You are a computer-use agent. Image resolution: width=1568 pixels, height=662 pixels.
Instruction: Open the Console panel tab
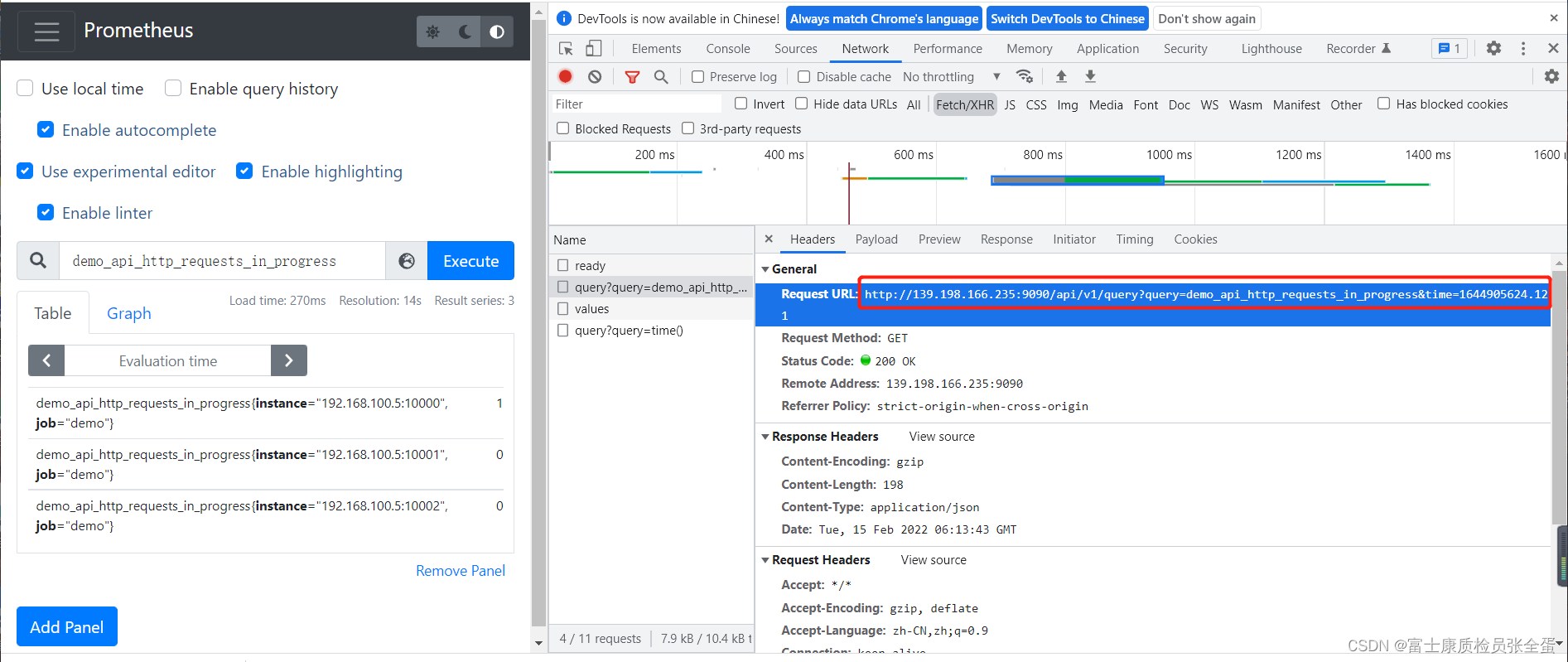728,49
